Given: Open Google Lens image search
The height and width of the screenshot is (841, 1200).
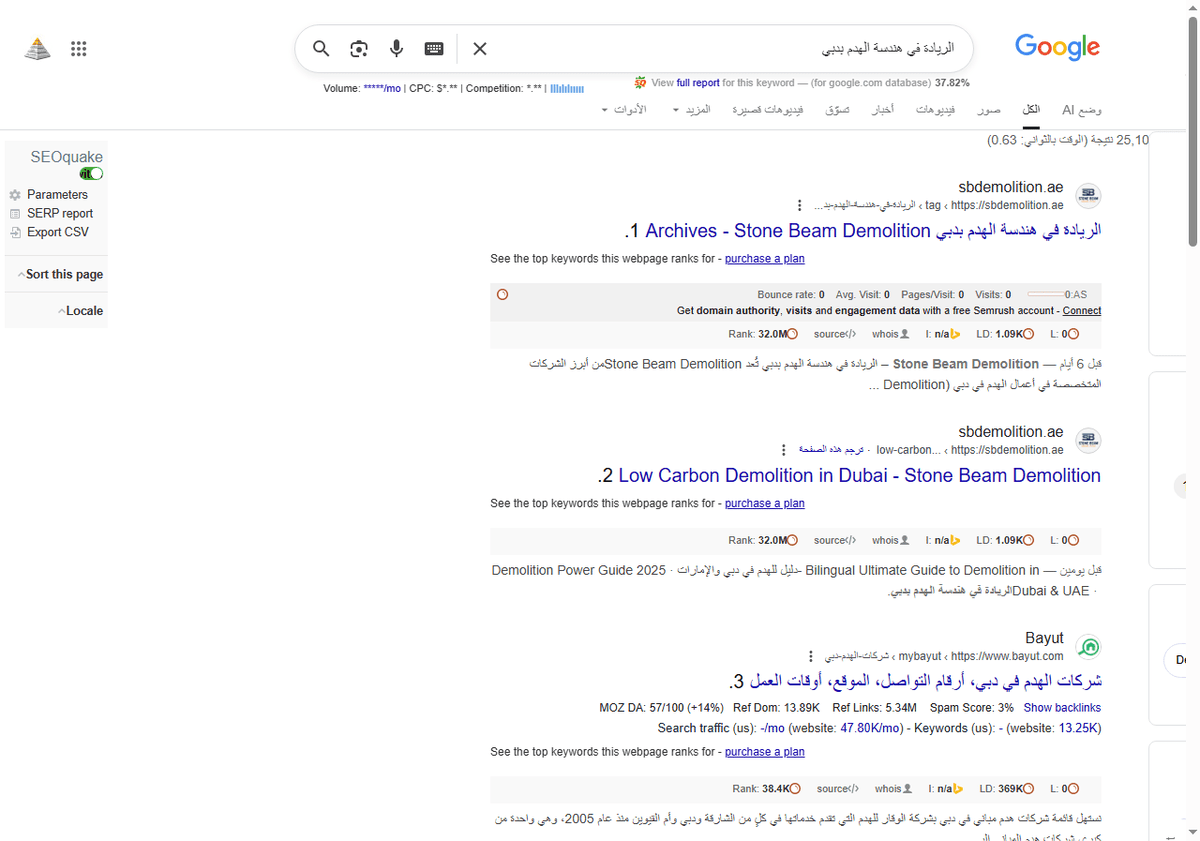Looking at the screenshot, I should pyautogui.click(x=358, y=48).
